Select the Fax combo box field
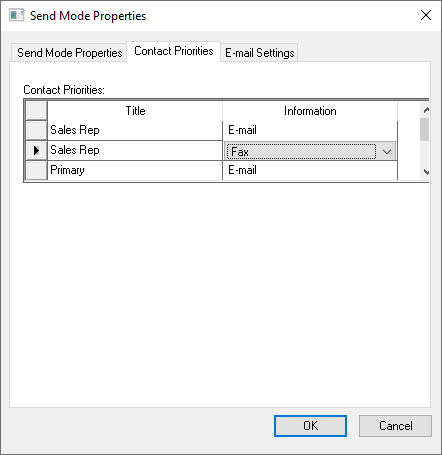 pos(310,152)
